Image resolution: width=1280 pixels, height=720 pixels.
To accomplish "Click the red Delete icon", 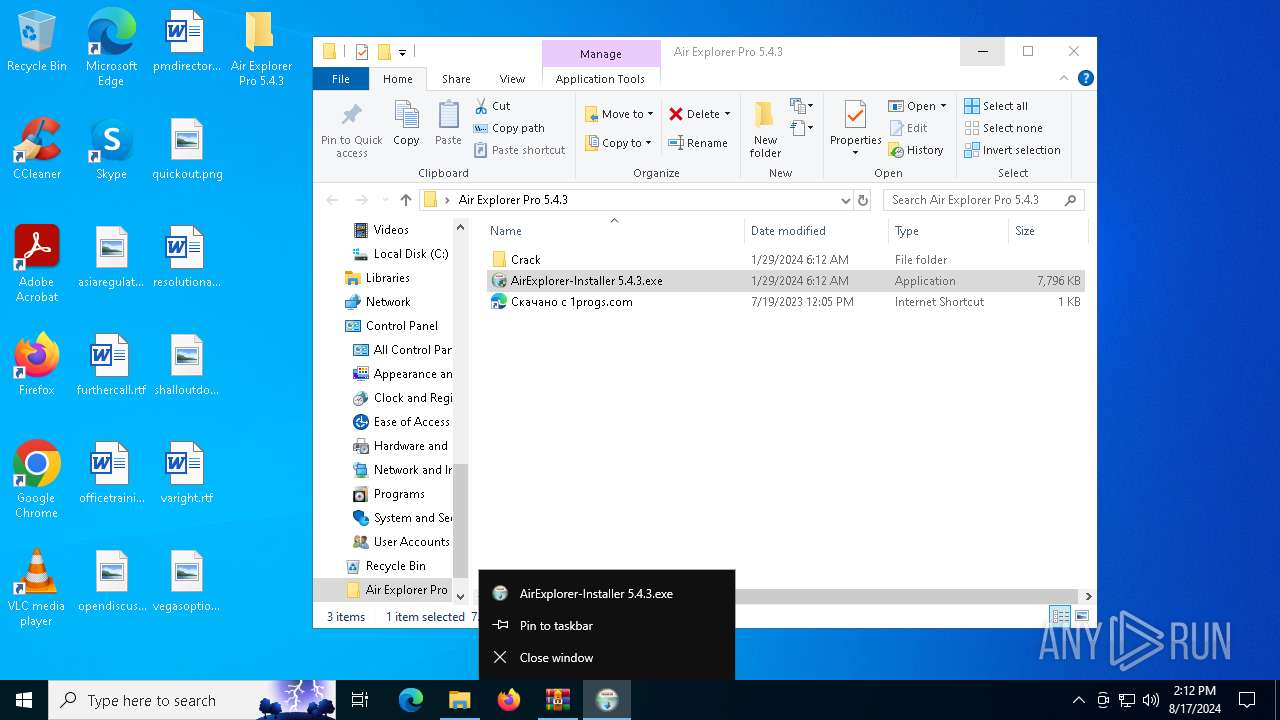I will coord(676,114).
